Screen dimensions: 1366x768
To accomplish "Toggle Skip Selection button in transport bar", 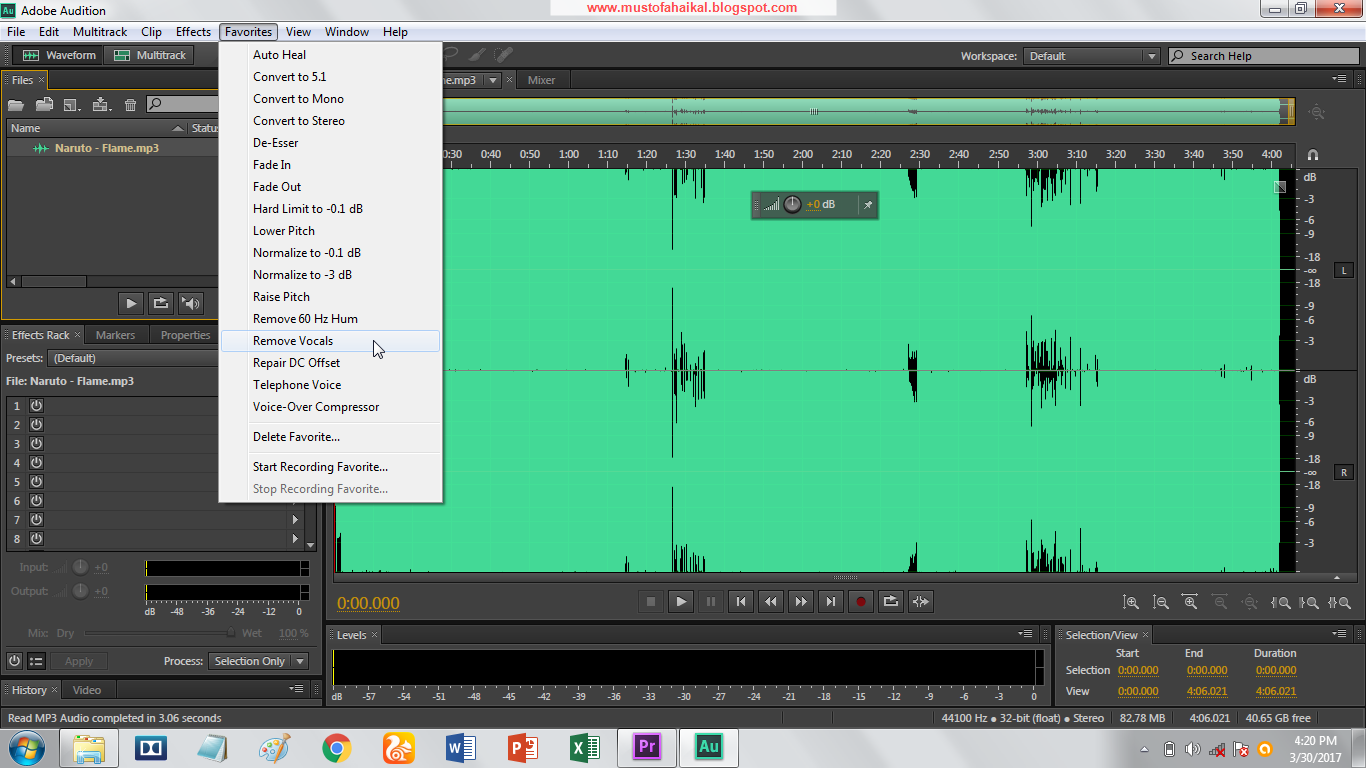I will (x=921, y=601).
